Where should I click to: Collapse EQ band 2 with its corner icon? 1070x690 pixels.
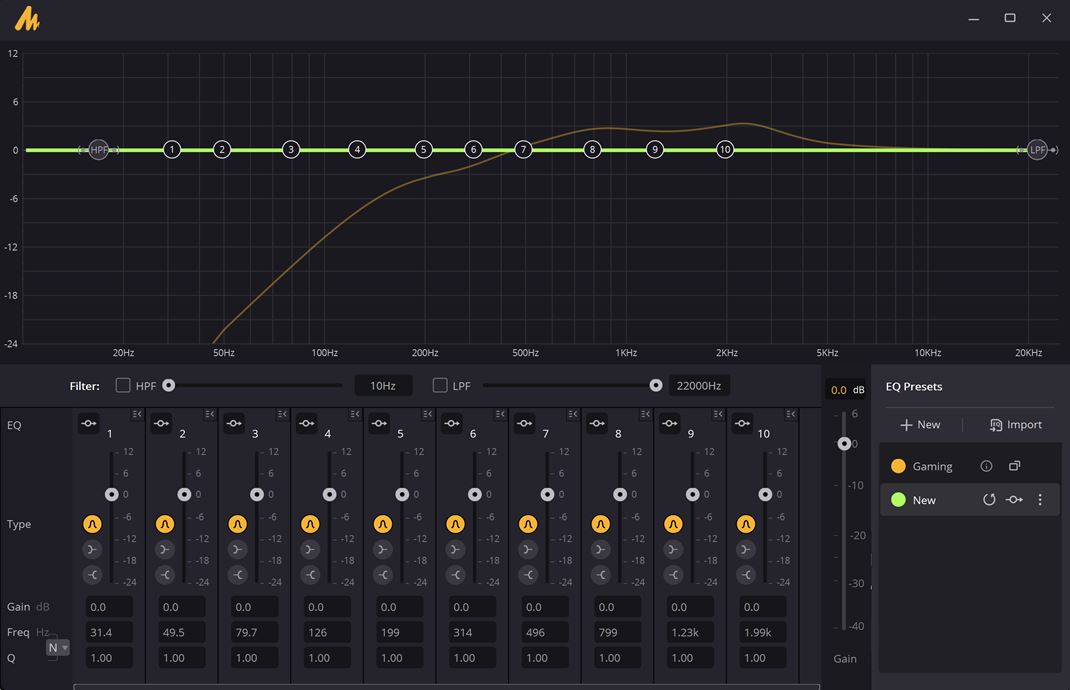tap(209, 414)
